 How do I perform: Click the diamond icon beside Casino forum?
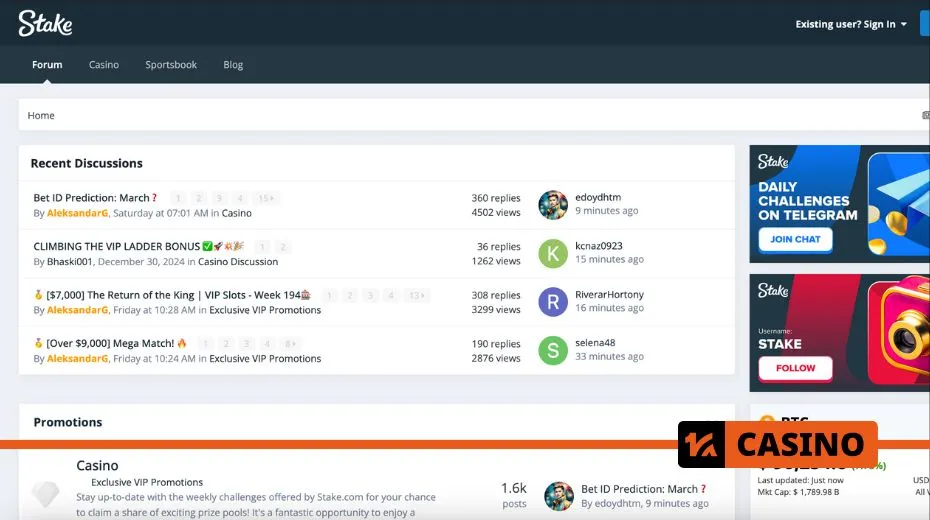point(46,493)
